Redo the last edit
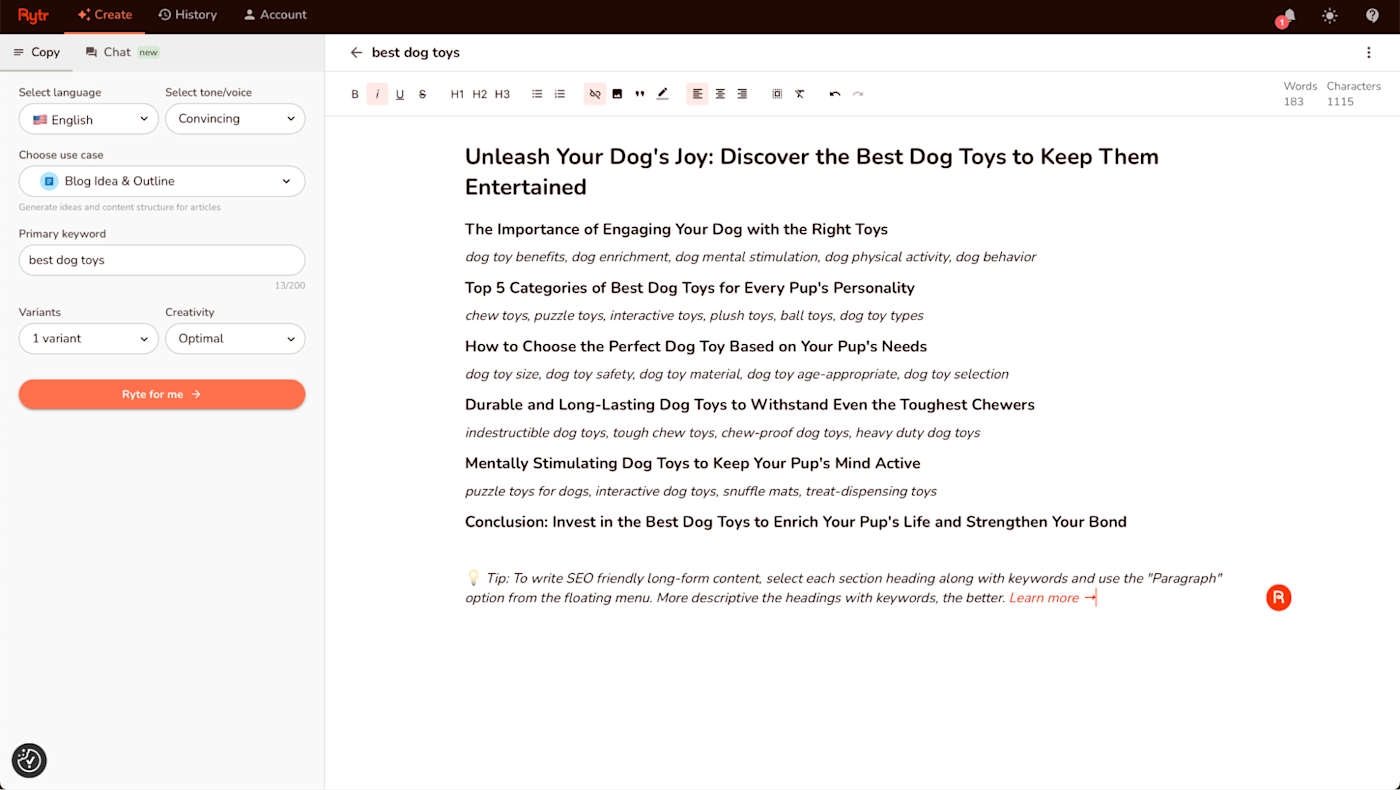Image resolution: width=1400 pixels, height=790 pixels. tap(857, 94)
